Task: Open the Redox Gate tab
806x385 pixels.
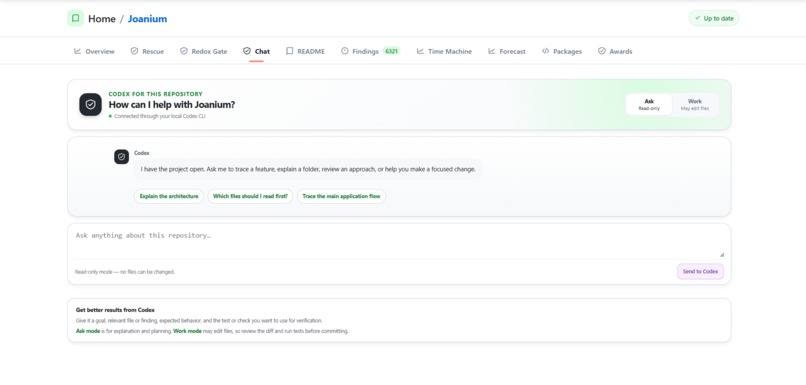Action: tap(204, 51)
